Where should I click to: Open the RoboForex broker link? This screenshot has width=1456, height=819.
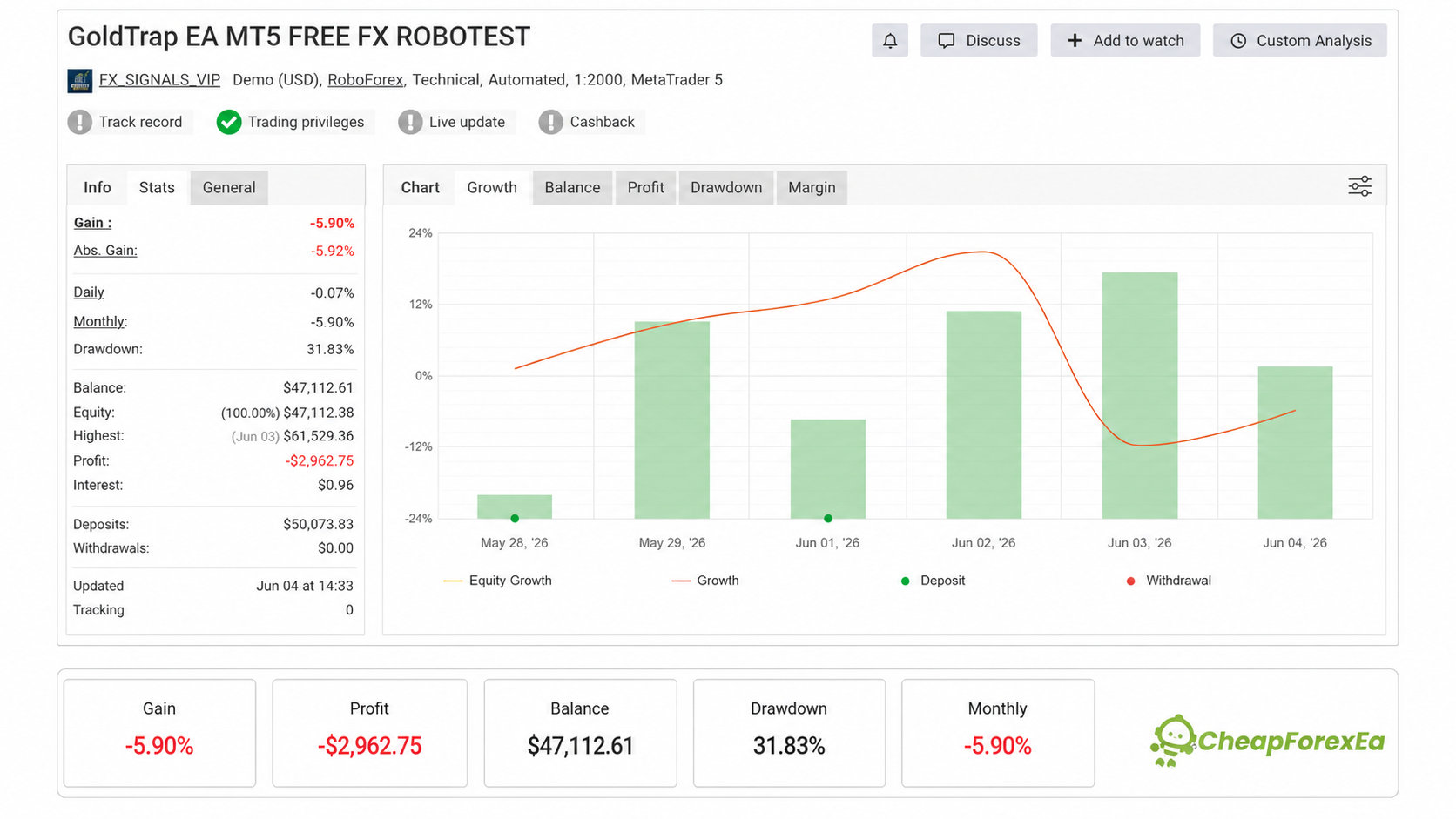366,80
